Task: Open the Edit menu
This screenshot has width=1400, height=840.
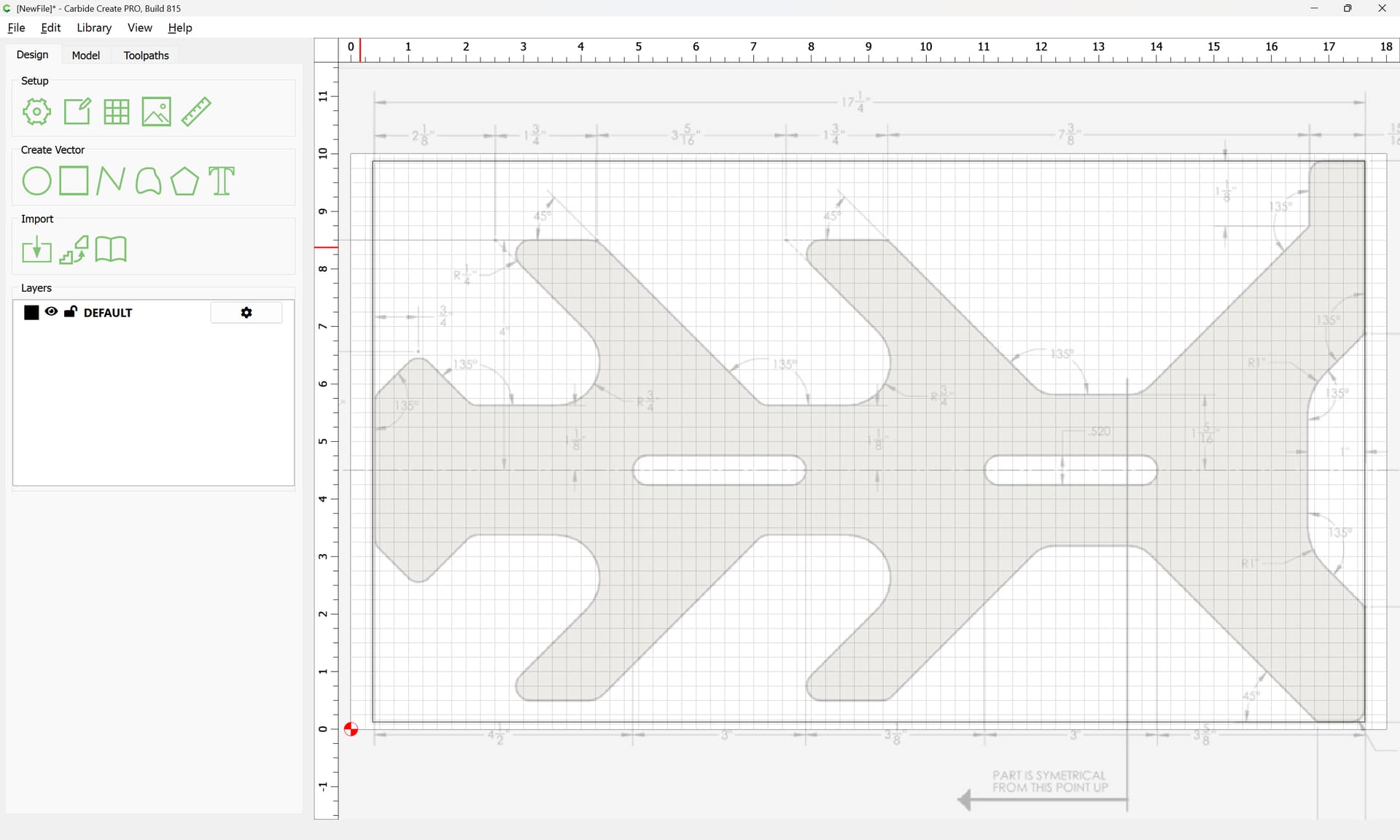Action: pyautogui.click(x=51, y=28)
